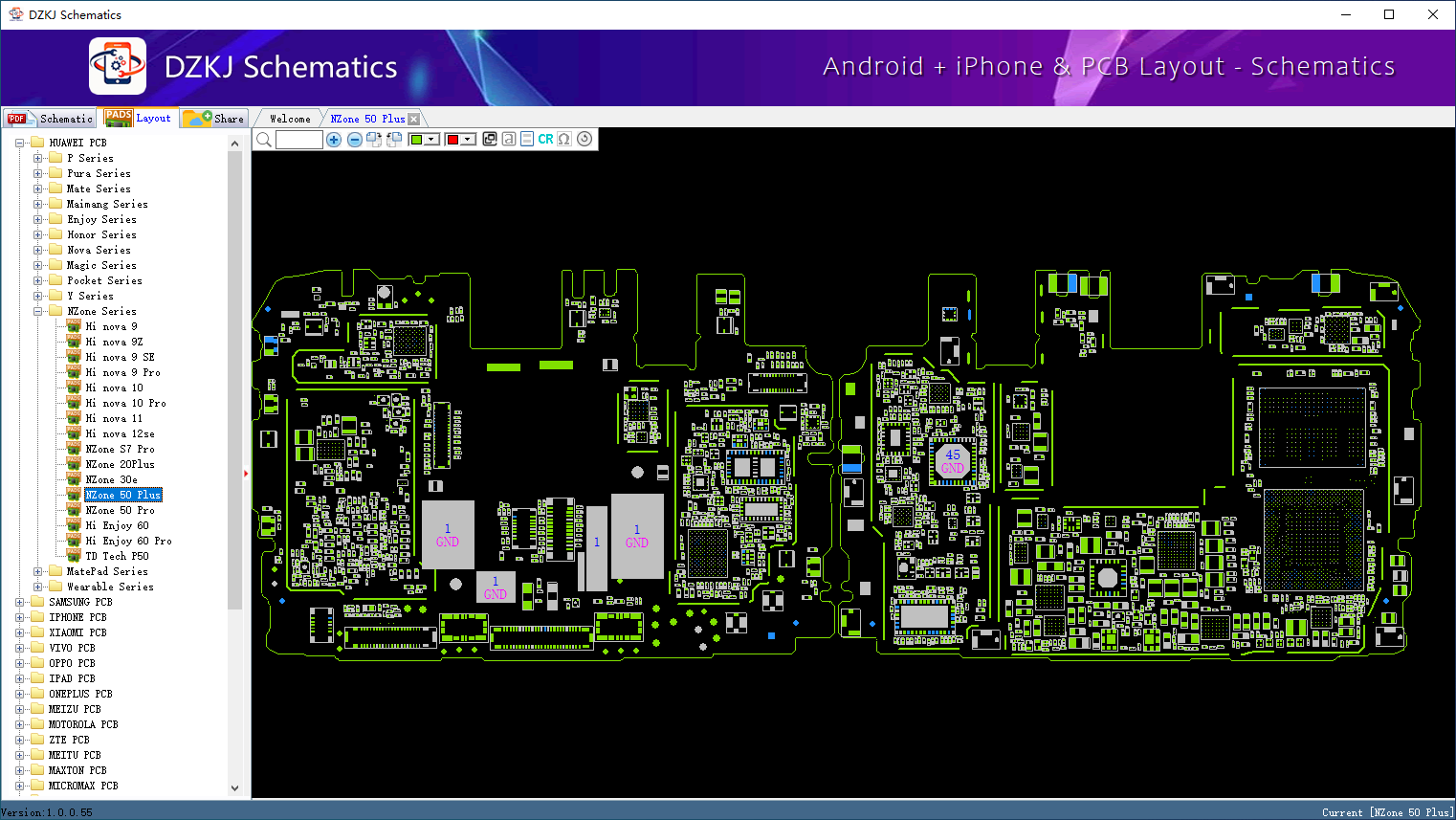Click the blue two-bar layer icon
The height and width of the screenshot is (820, 1456).
(527, 139)
